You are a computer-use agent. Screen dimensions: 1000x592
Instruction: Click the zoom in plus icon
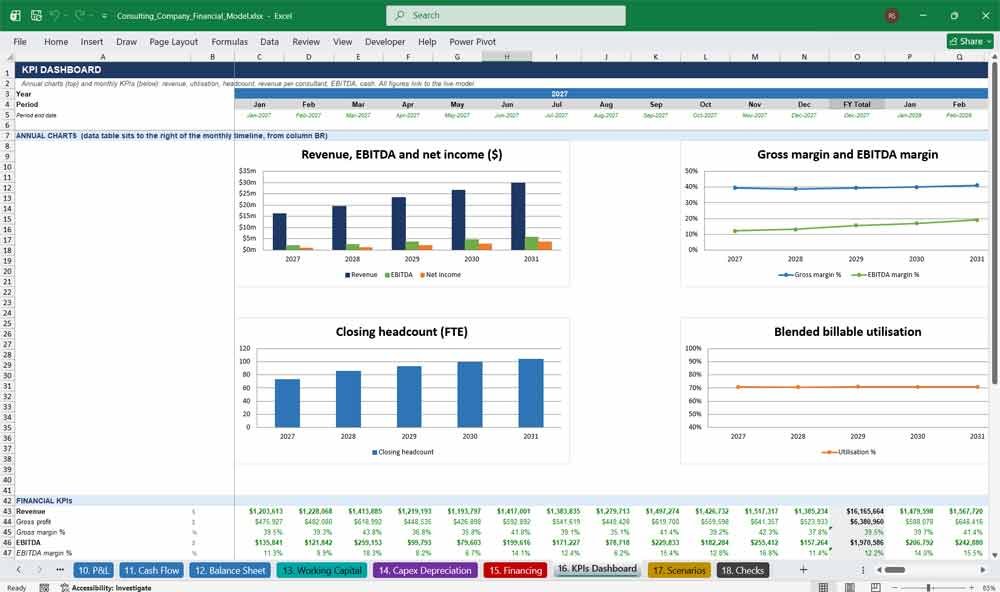coord(972,587)
